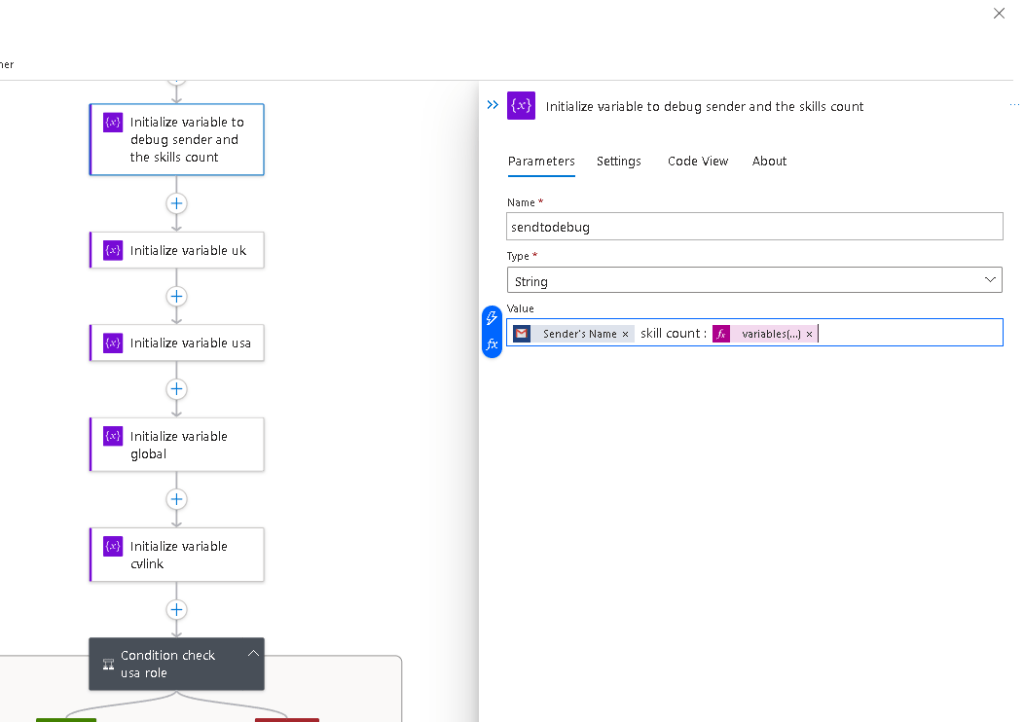Select the Initialize variable cvlink action
Image resolution: width=1024 pixels, height=722 pixels.
177,555
